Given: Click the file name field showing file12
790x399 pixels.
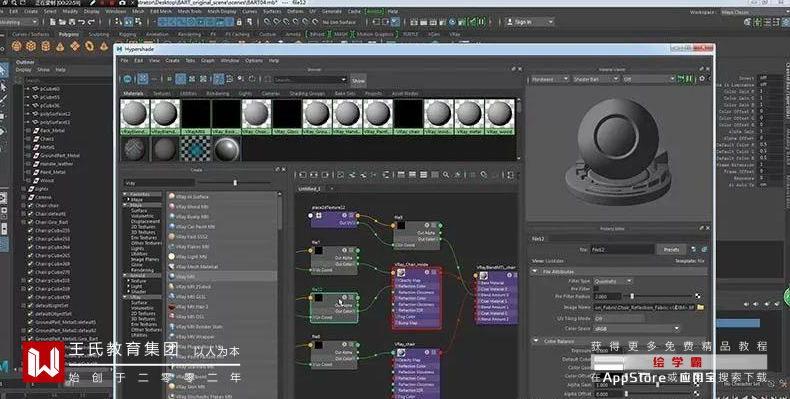Looking at the screenshot, I should 622,249.
